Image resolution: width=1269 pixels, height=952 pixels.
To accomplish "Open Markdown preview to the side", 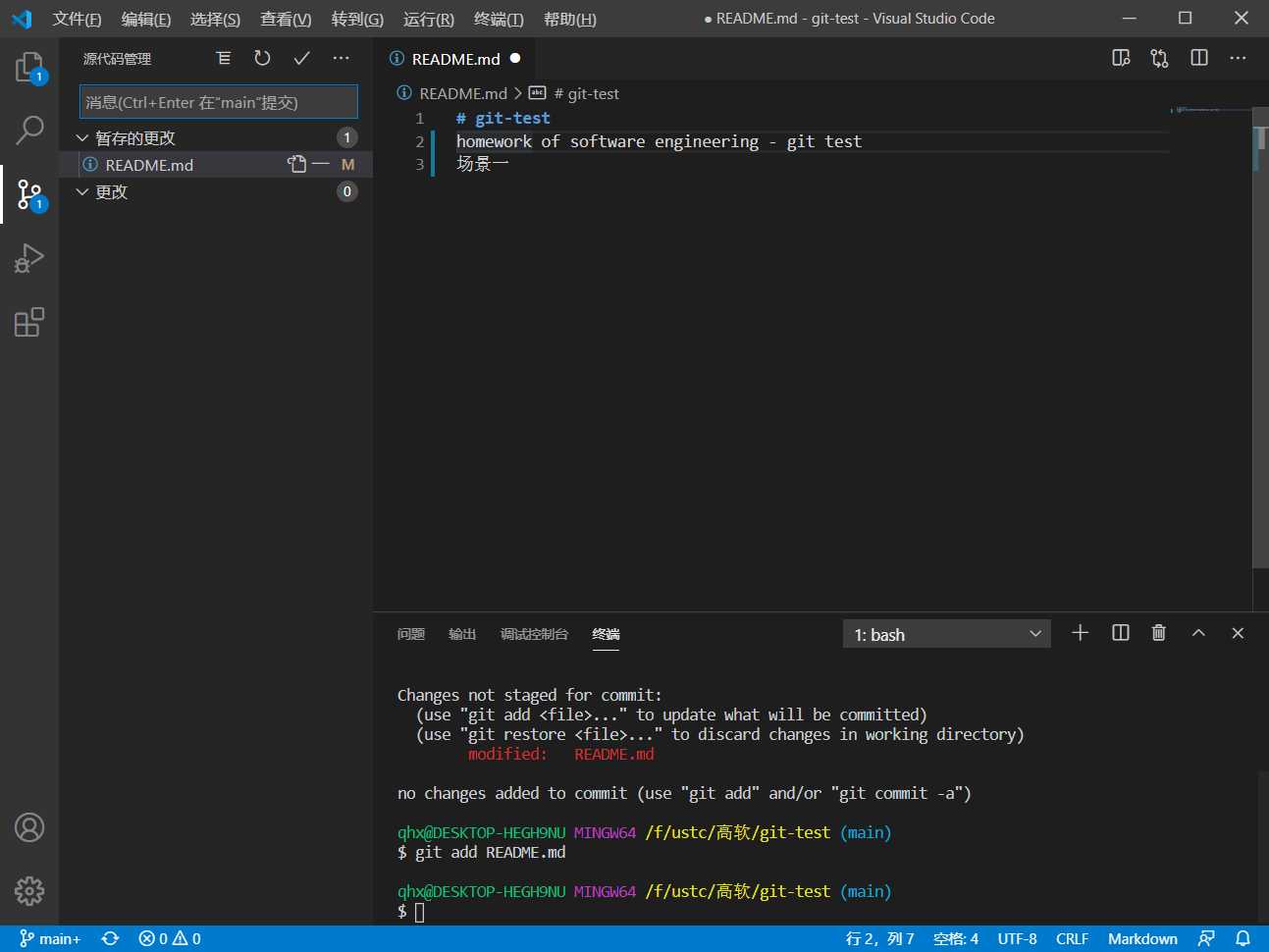I will click(x=1121, y=58).
